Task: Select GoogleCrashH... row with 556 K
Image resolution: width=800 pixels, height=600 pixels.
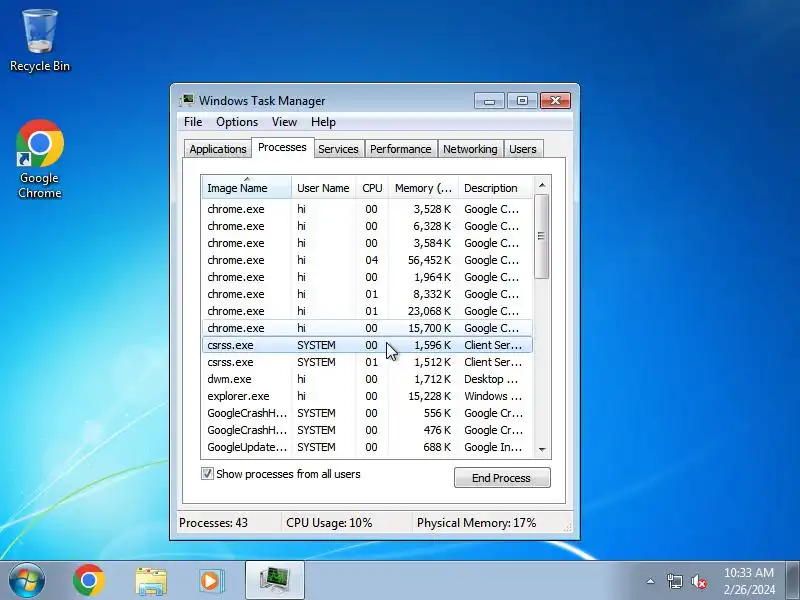Action: click(367, 413)
